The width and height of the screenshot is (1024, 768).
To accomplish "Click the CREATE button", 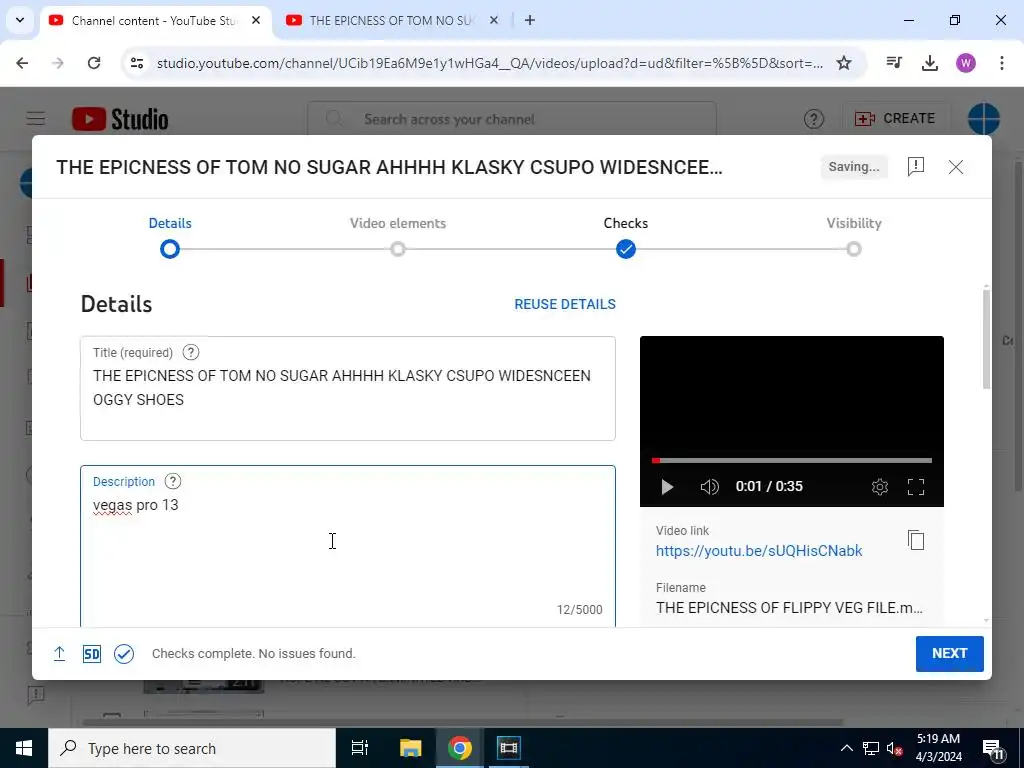I will [895, 118].
